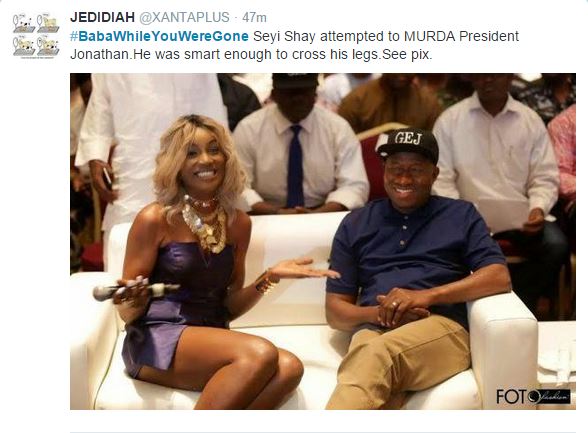The image size is (588, 433).
Task: Click the purple strapless dress in photo
Action: (173, 304)
